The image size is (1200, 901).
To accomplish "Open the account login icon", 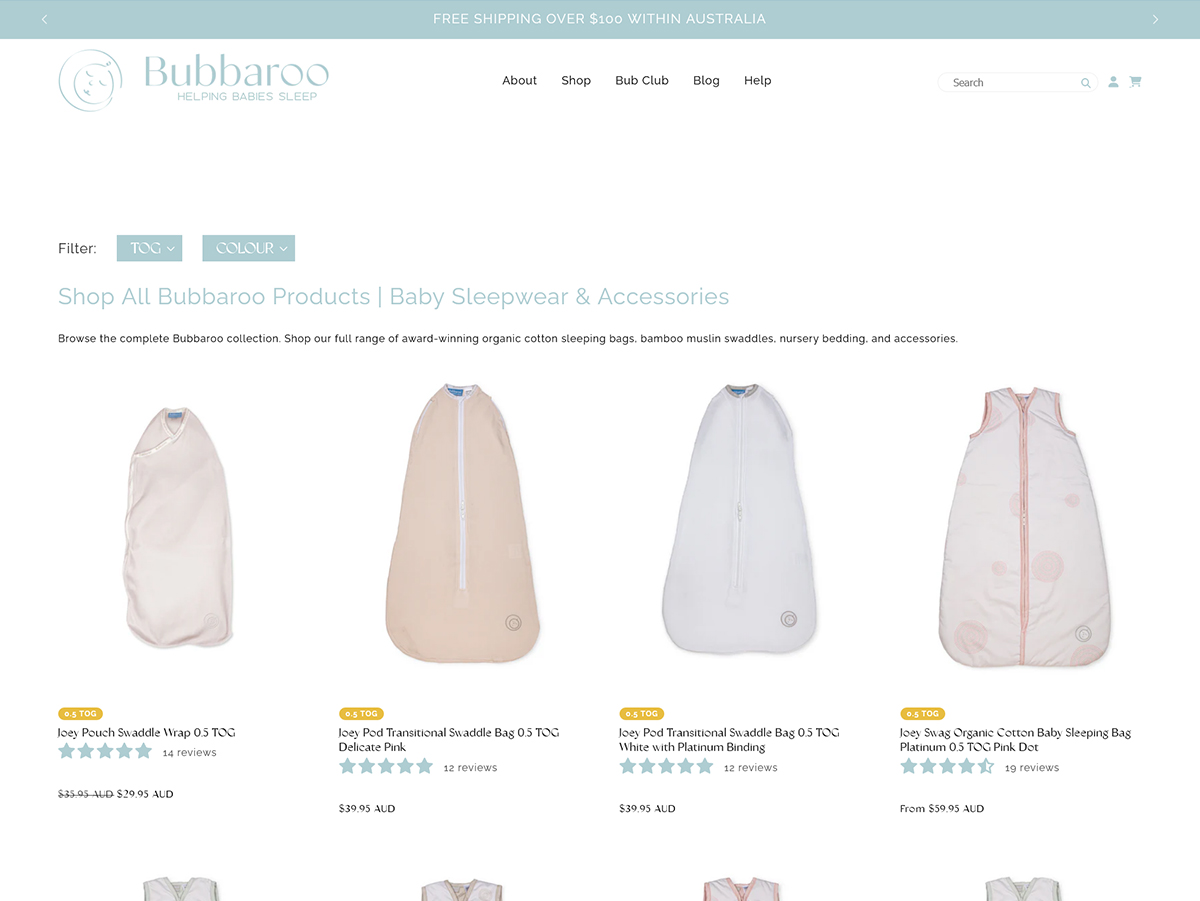I will point(1113,82).
